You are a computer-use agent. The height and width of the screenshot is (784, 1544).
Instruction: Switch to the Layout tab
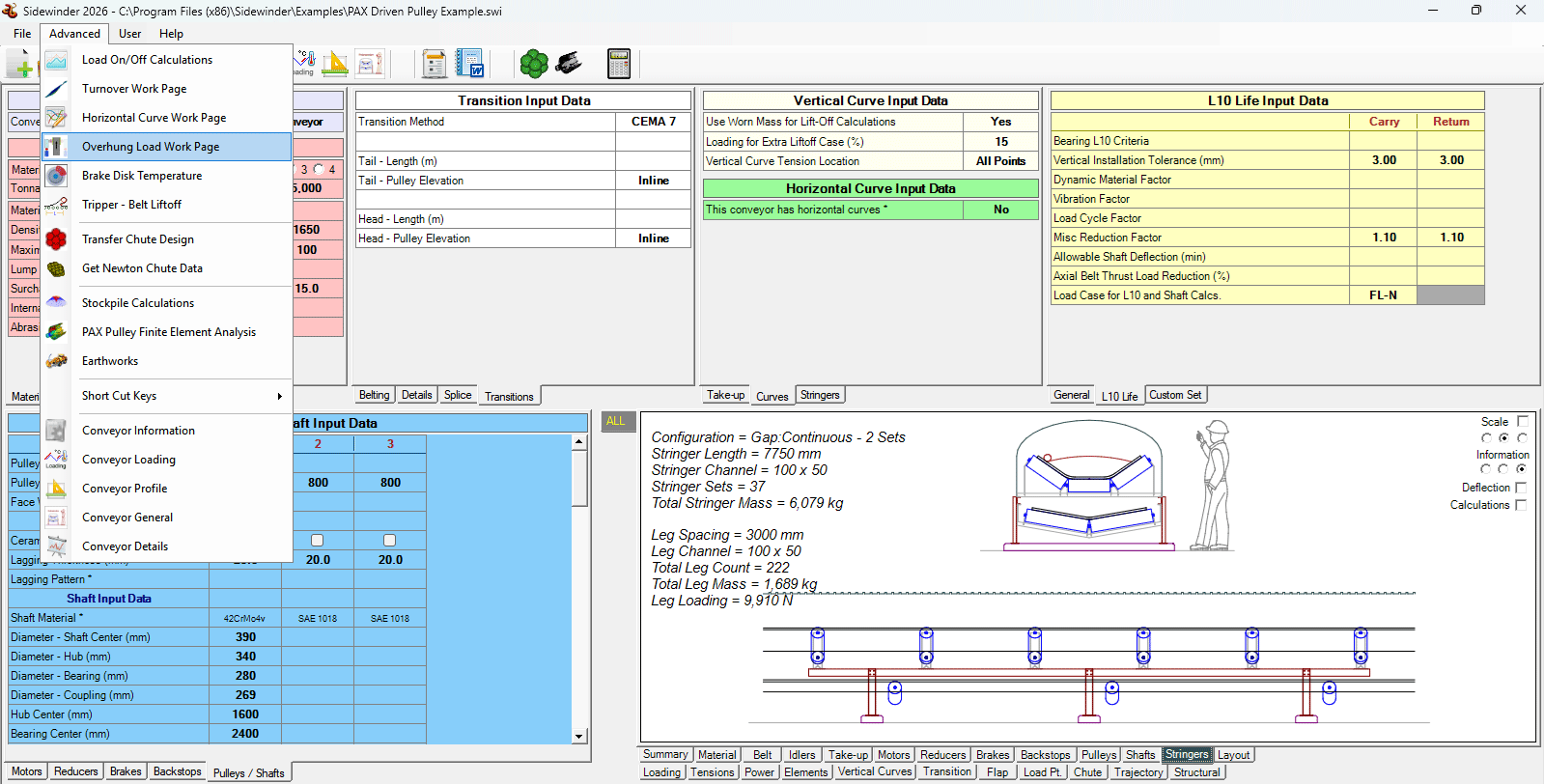1233,755
